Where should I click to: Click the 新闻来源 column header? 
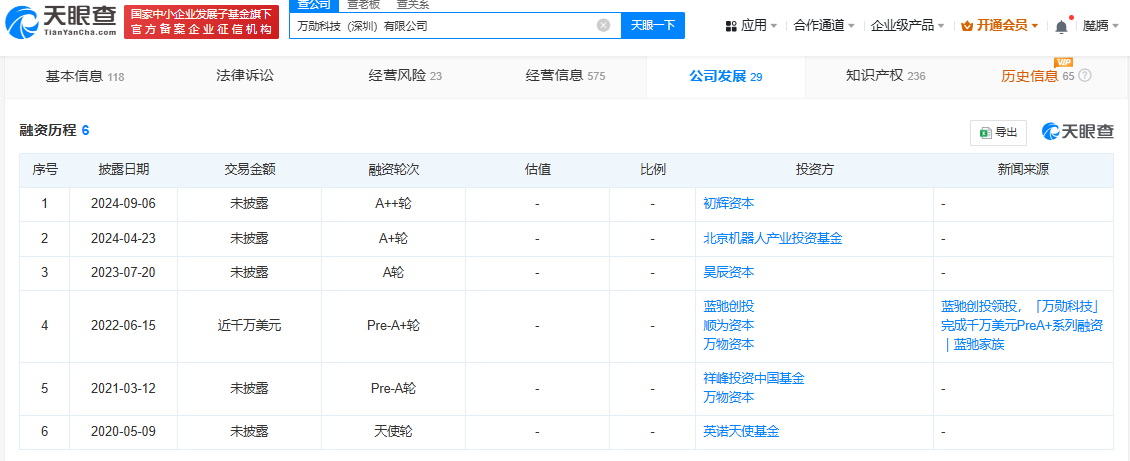click(1023, 170)
